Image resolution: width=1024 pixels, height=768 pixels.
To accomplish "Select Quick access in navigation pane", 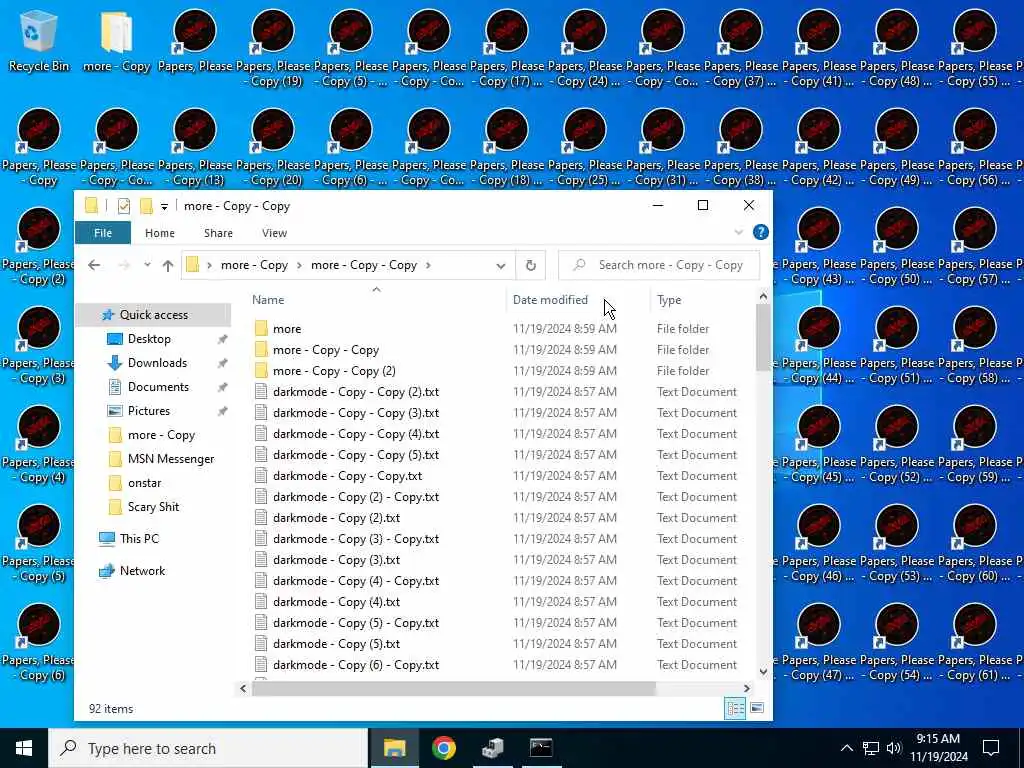I will [x=153, y=315].
